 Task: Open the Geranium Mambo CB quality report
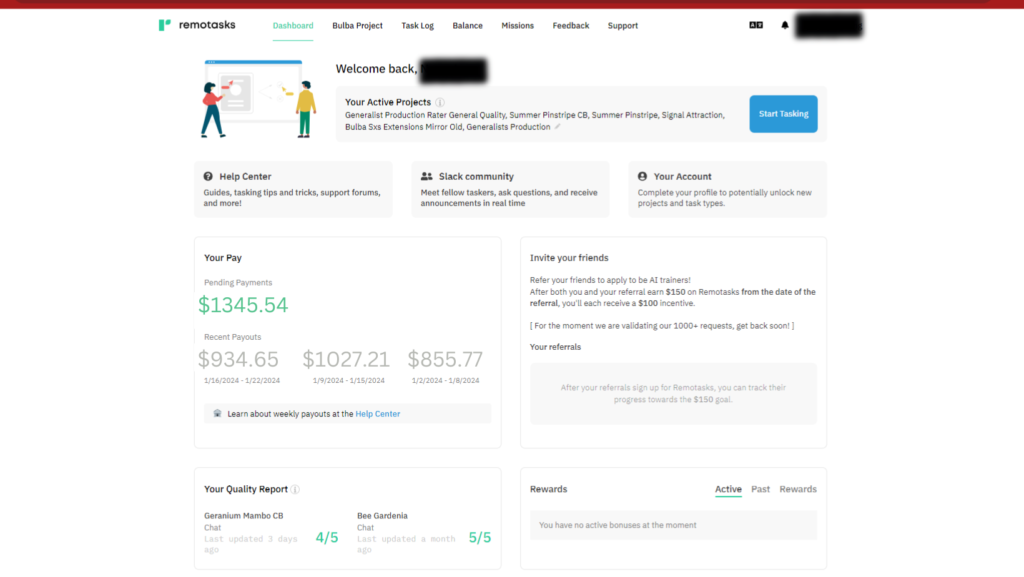243,516
